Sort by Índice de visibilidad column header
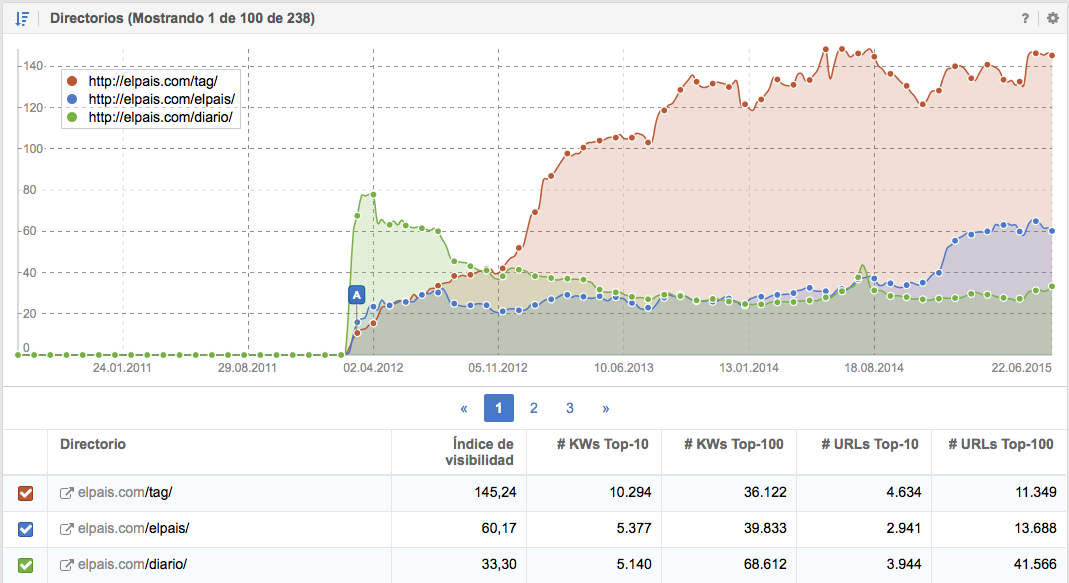 pyautogui.click(x=479, y=452)
